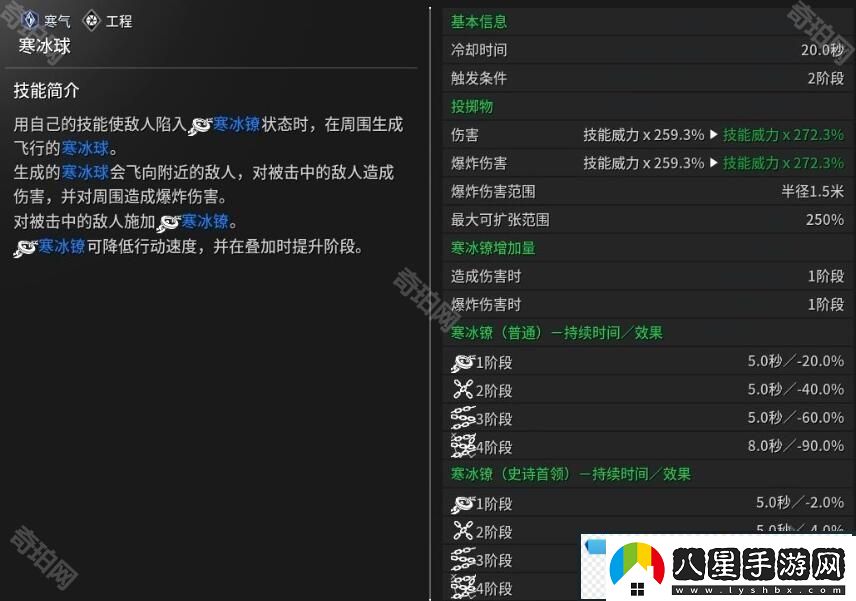Click the 寒冰镣 icon in first description line
856x601 pixels.
(200, 126)
